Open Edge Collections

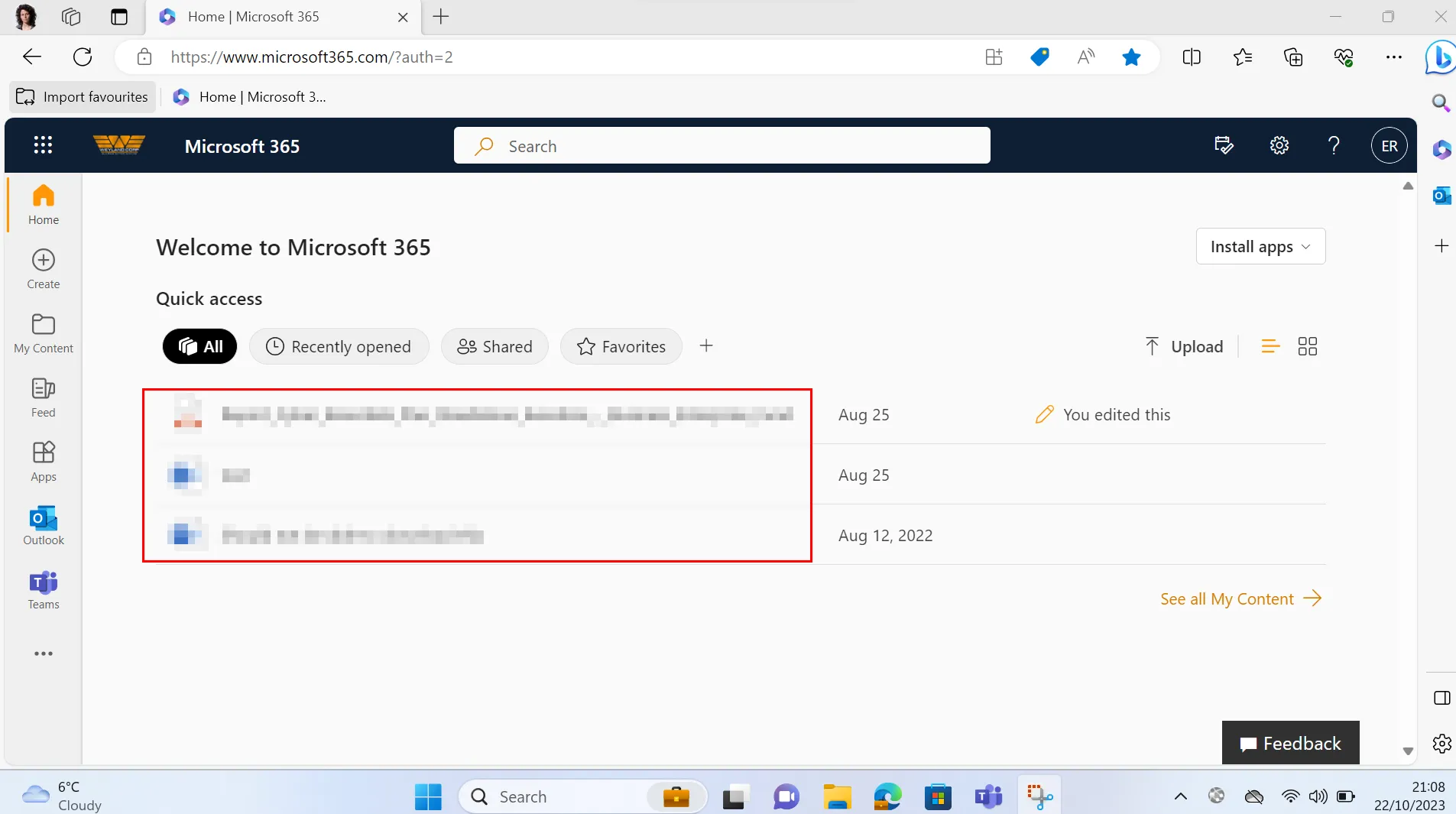tap(1293, 57)
